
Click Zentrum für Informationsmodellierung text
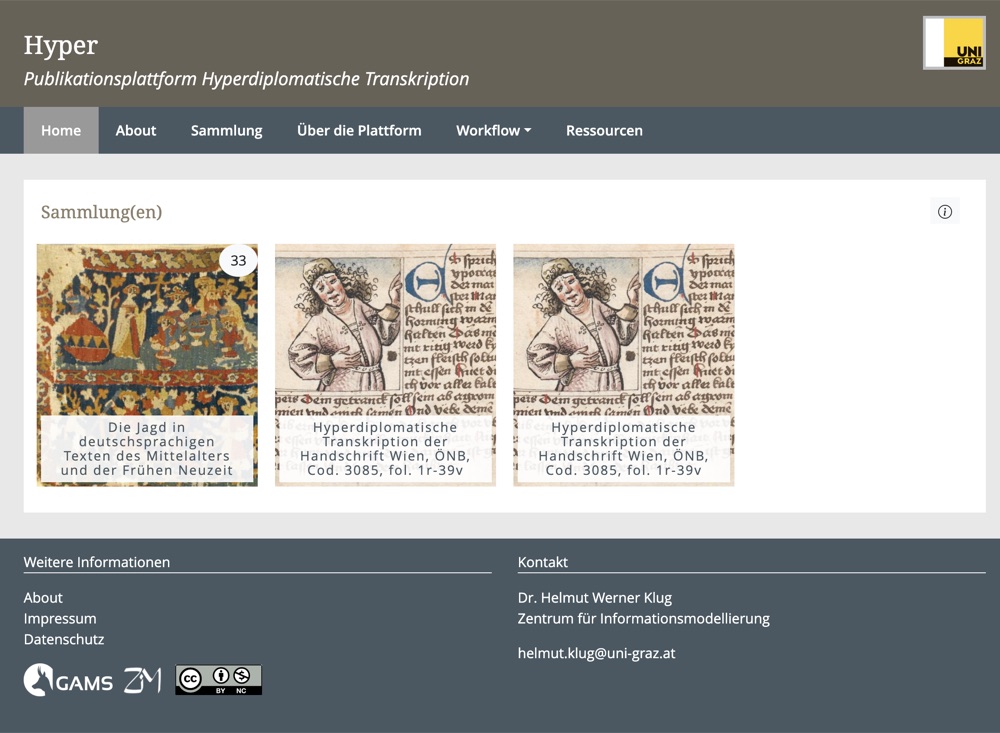click(x=643, y=619)
